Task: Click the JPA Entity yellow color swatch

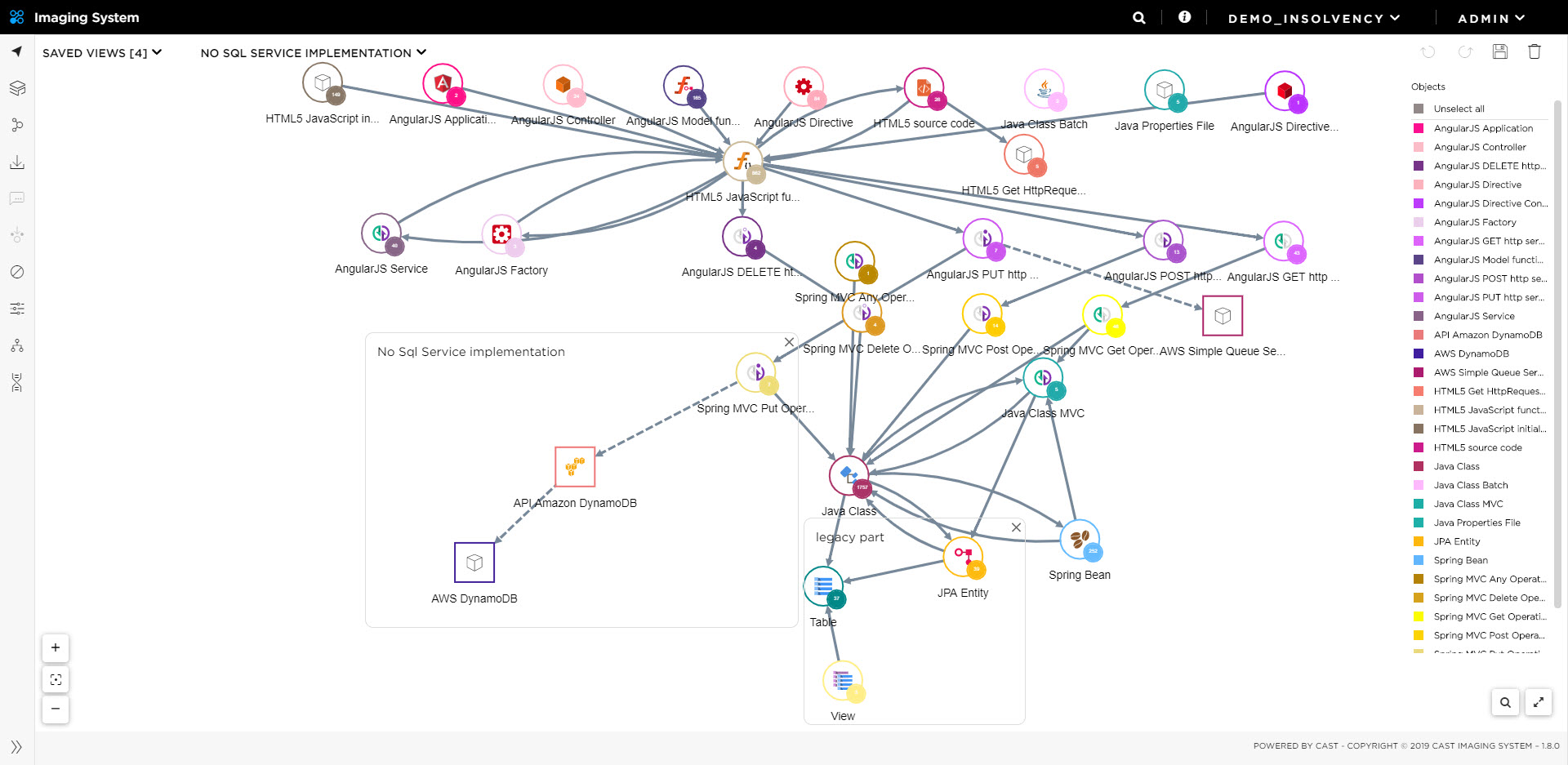Action: click(x=1419, y=541)
